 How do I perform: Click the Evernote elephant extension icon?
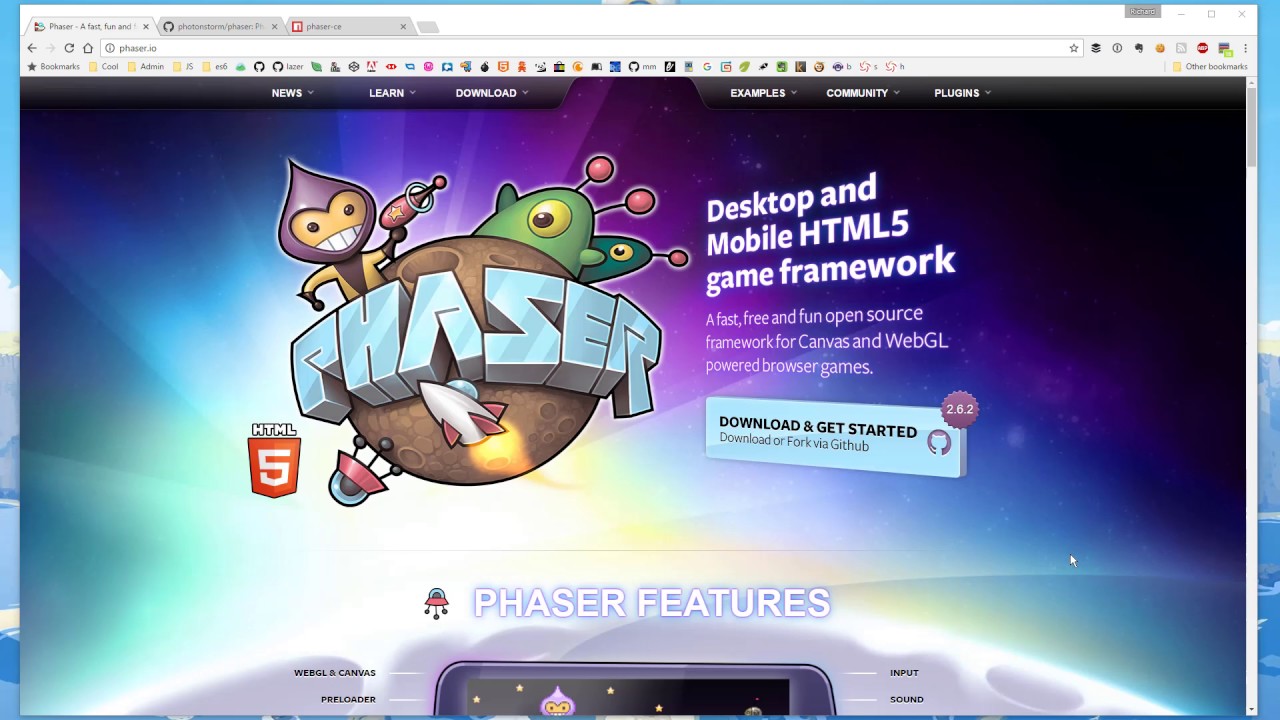pos(1139,48)
